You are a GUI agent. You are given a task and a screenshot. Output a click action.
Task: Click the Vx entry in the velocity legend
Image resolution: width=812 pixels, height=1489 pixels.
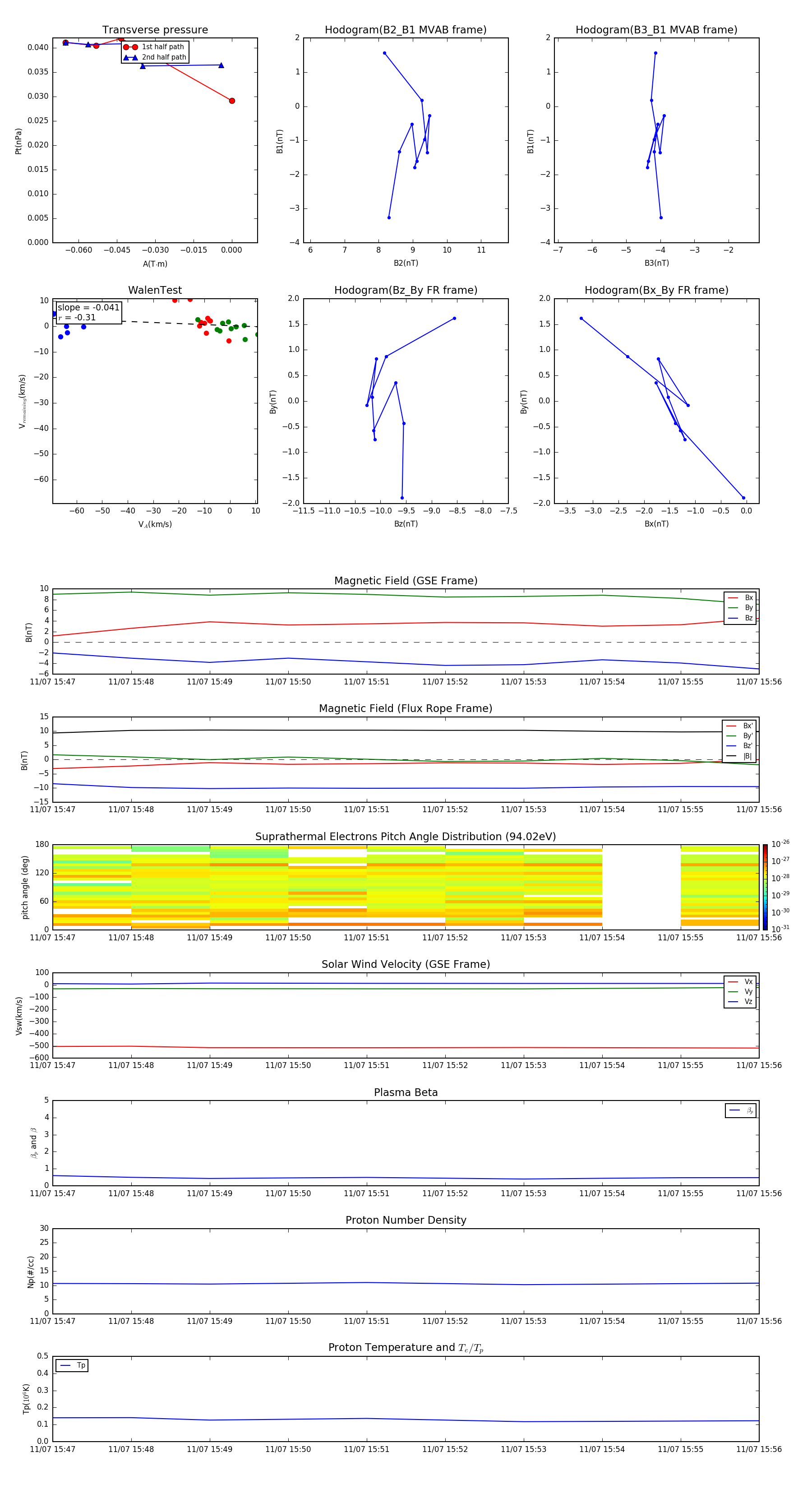pos(740,981)
